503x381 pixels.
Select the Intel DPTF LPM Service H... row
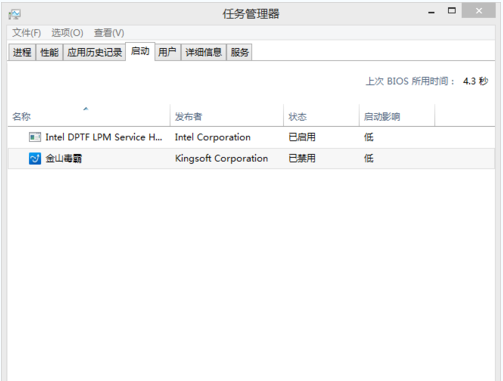coord(251,137)
